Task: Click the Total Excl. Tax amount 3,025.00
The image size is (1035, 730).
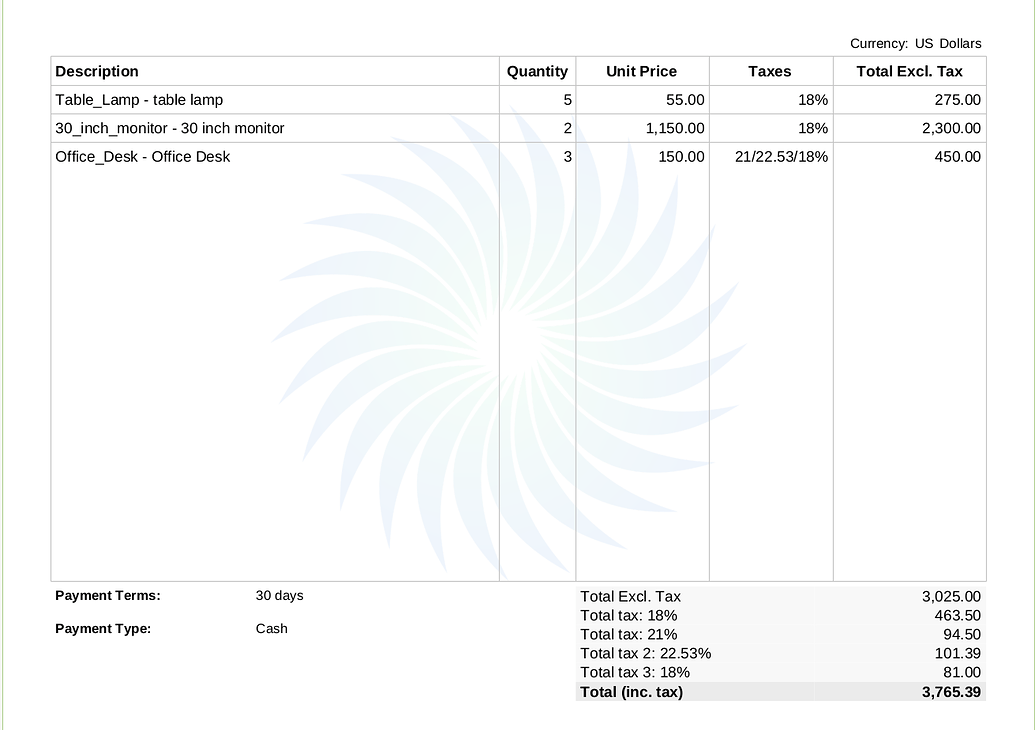Action: click(x=950, y=596)
